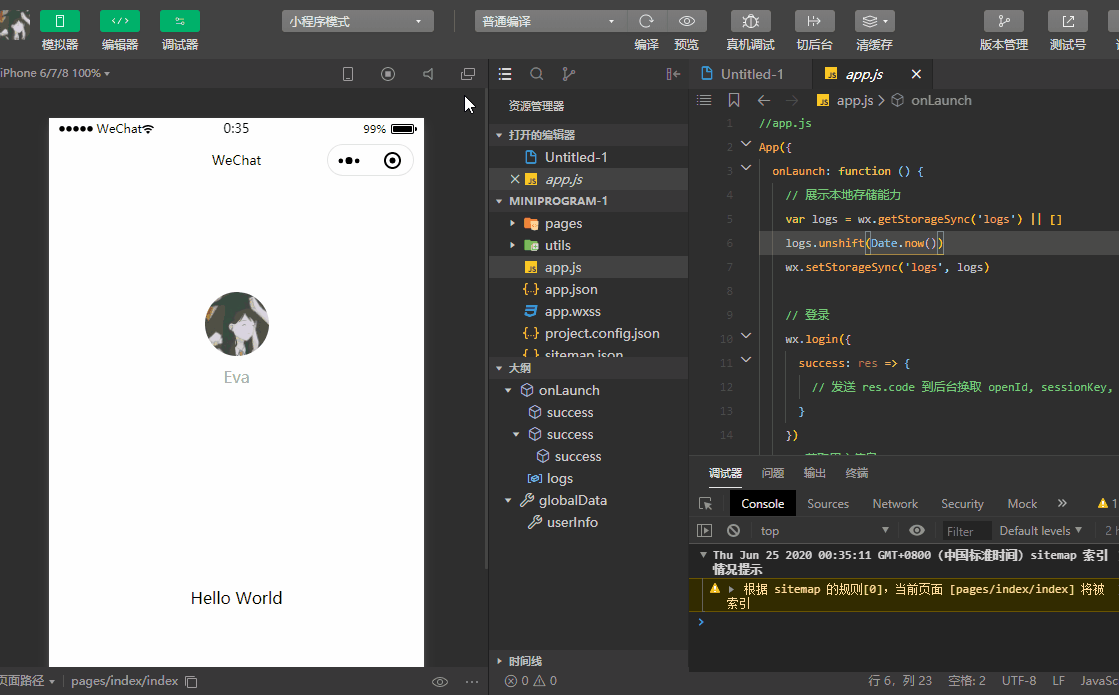Collapse the onLaunch outline node
Screen dimensions: 1119x695
508,390
